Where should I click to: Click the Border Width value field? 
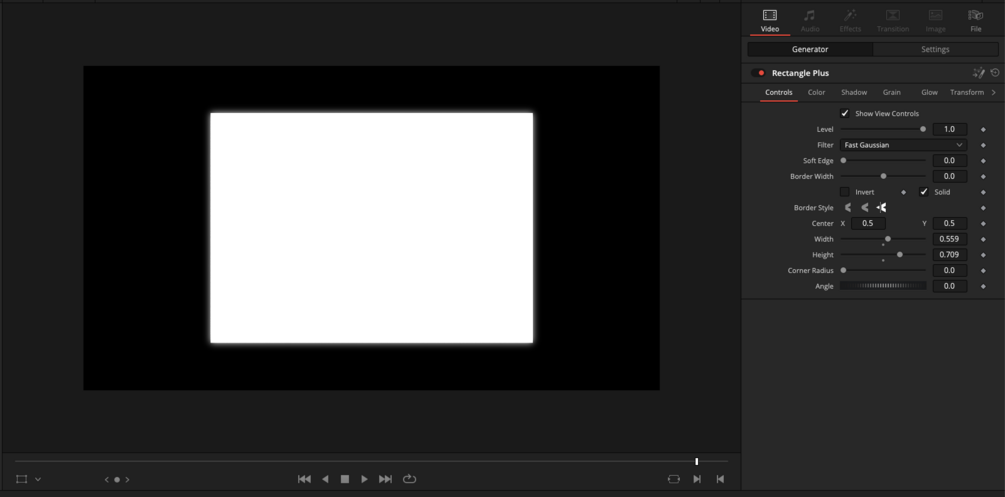click(x=949, y=176)
